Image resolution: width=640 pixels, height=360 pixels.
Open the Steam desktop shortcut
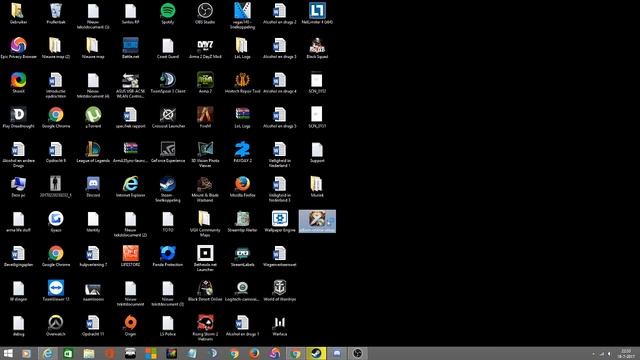(168, 184)
